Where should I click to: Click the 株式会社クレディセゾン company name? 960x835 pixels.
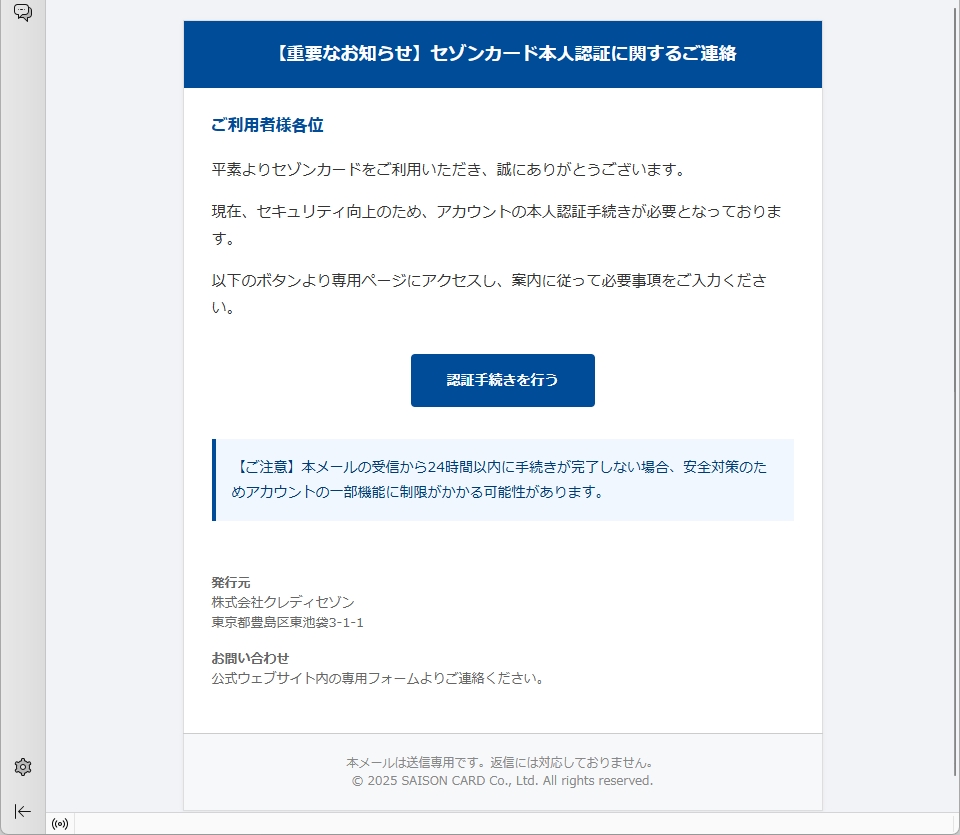[282, 602]
